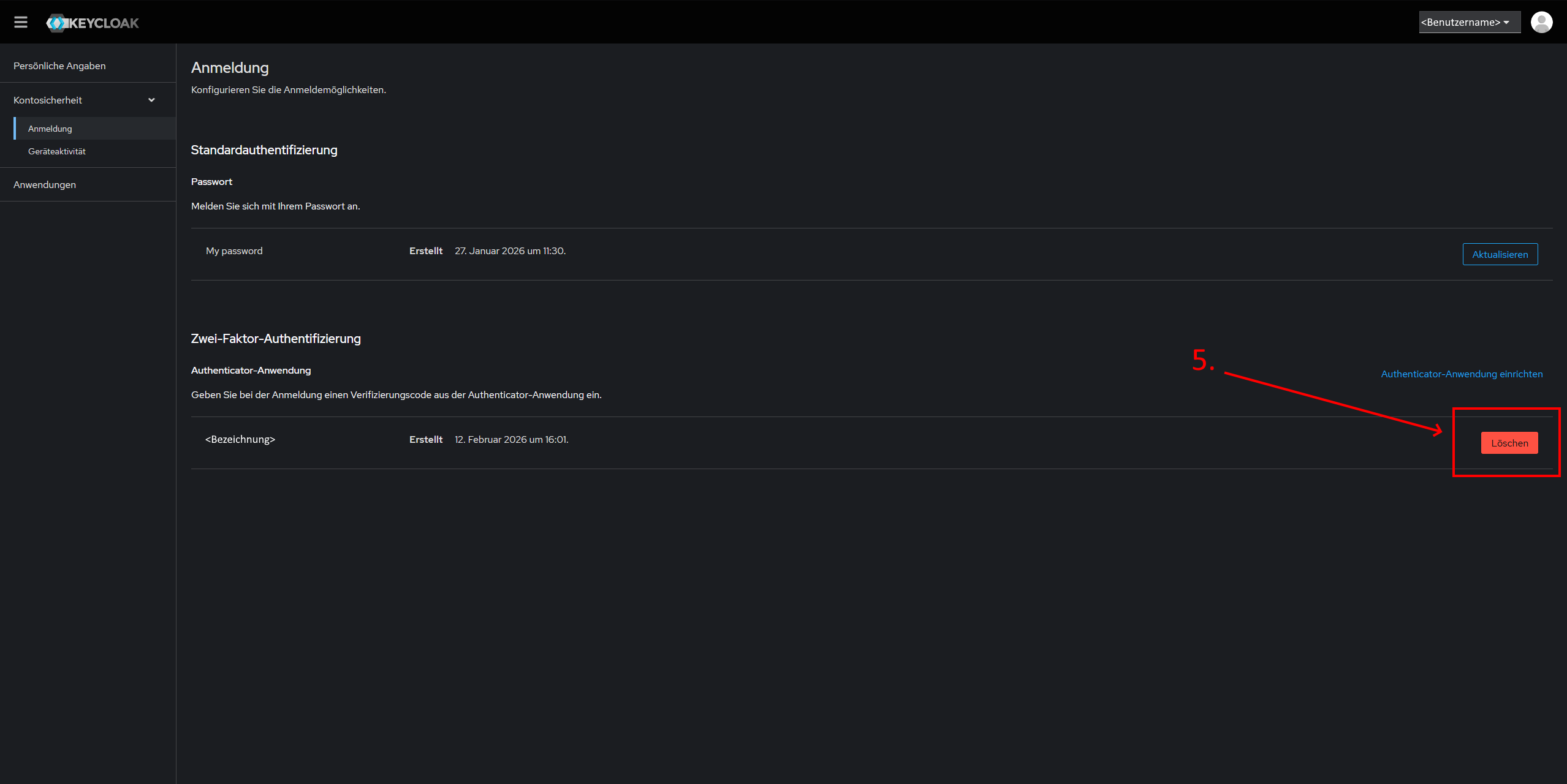This screenshot has width=1567, height=784.
Task: Click the 27. Januar 2026 creation date
Action: point(510,251)
